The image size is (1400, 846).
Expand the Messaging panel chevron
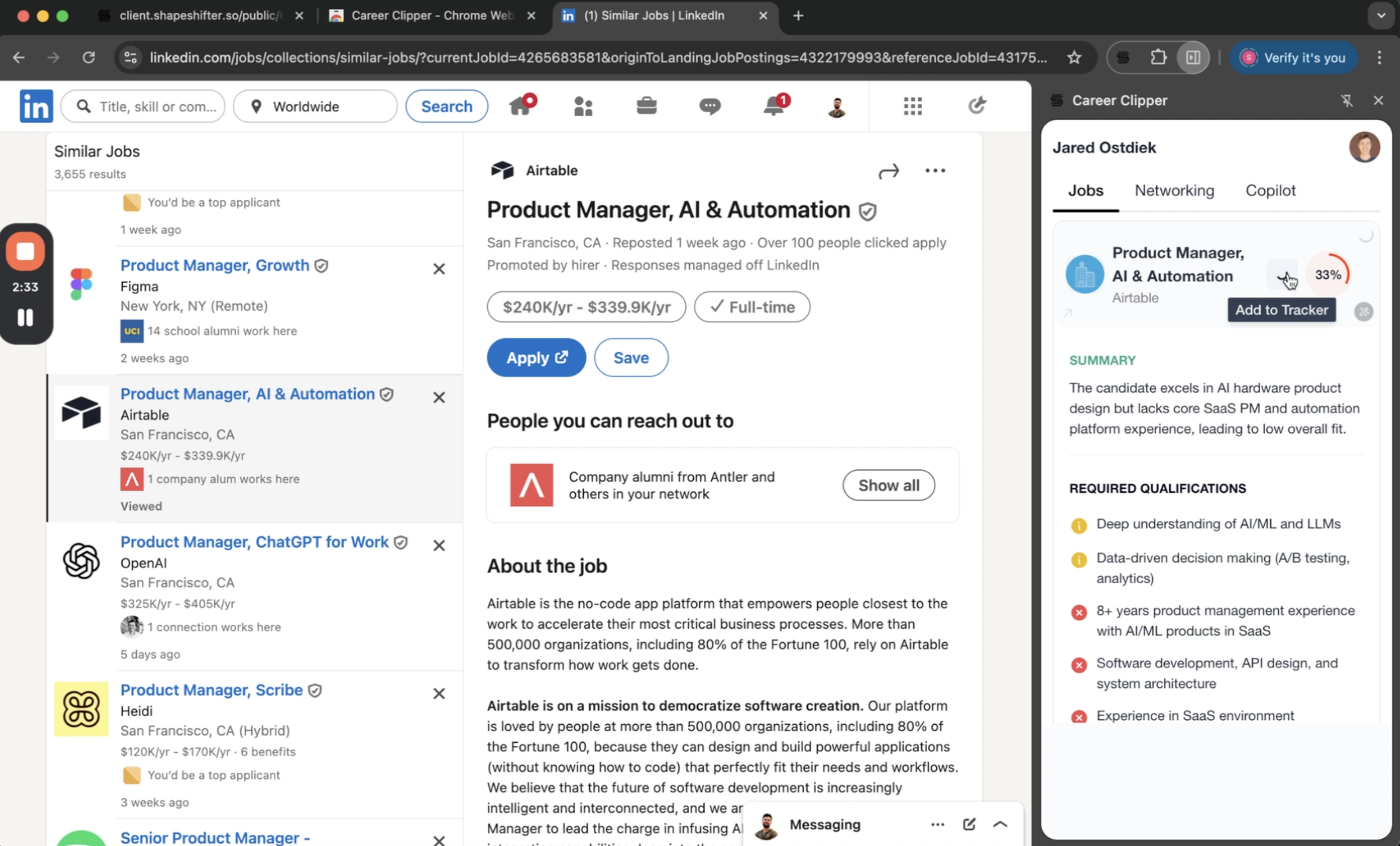pyautogui.click(x=1000, y=824)
